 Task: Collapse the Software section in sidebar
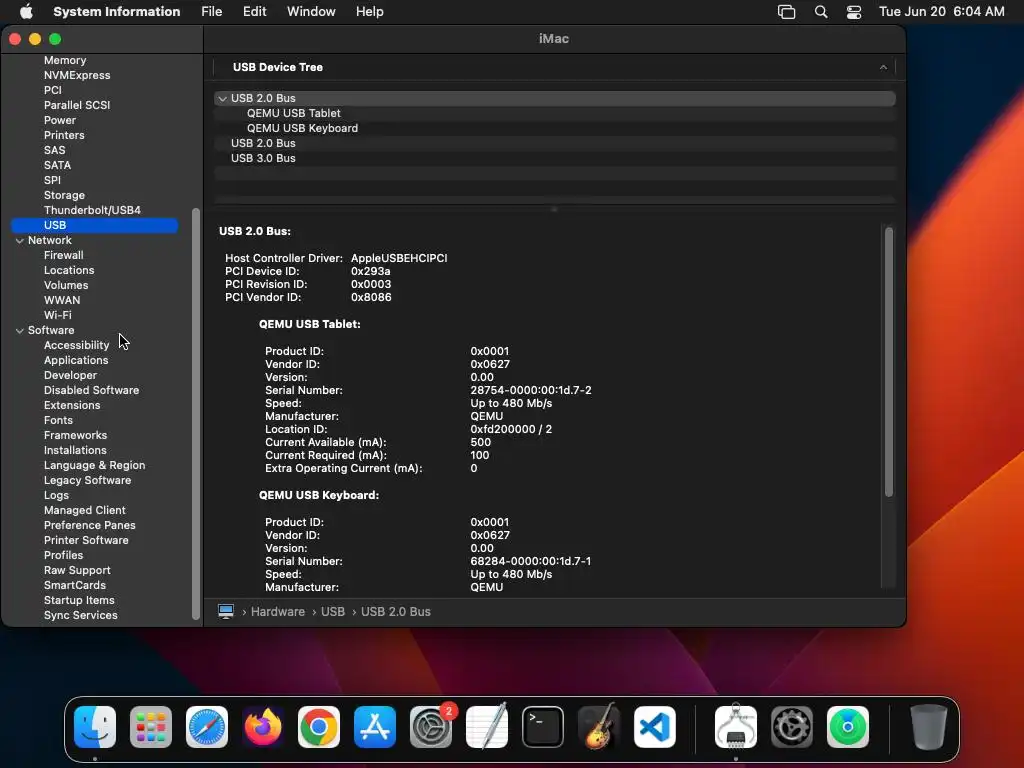point(20,330)
